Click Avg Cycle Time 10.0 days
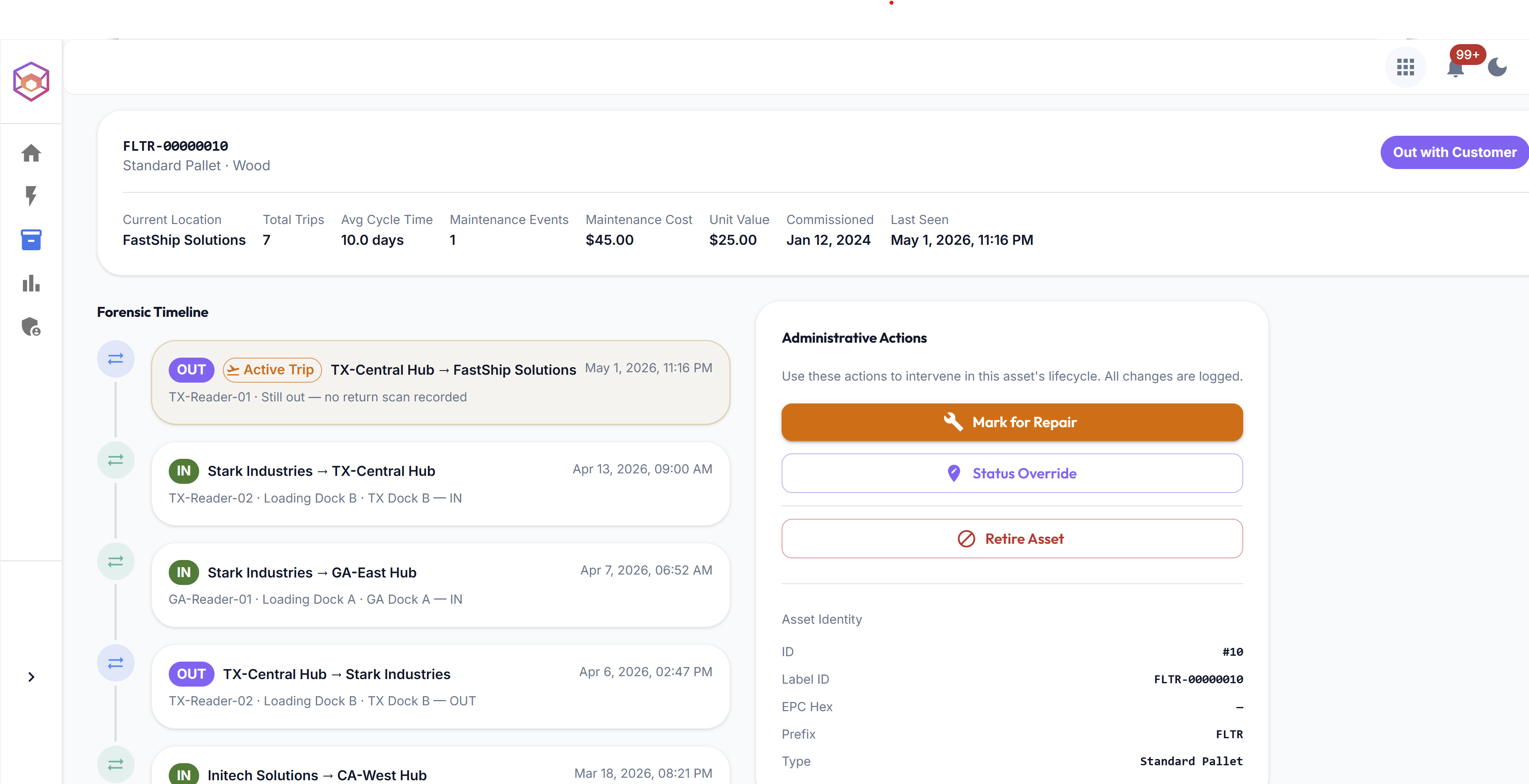The height and width of the screenshot is (784, 1529). (x=372, y=239)
